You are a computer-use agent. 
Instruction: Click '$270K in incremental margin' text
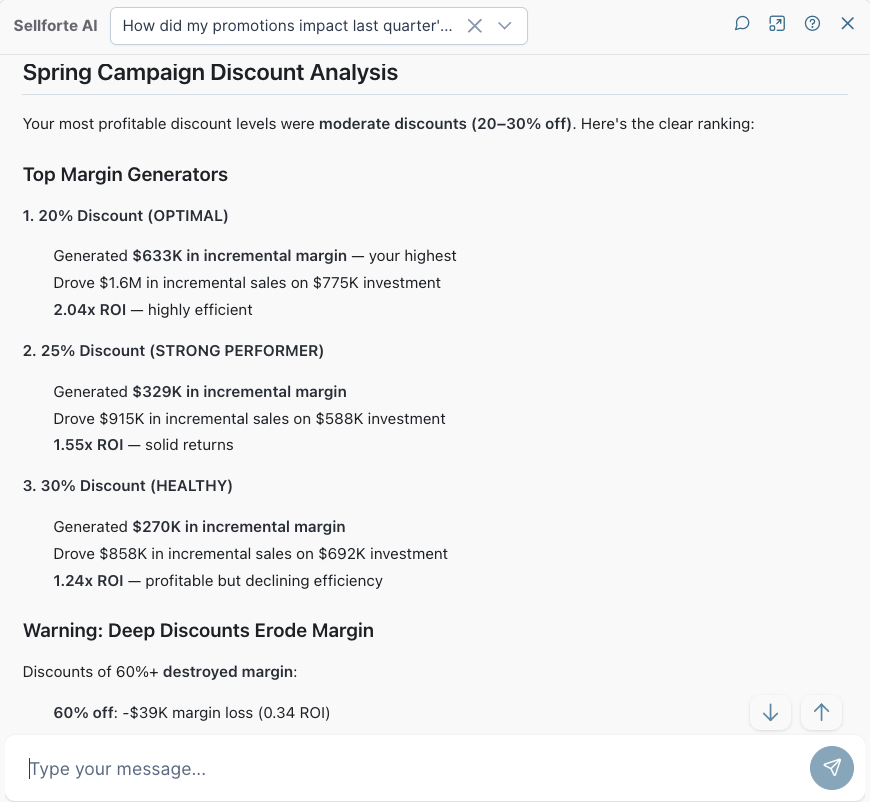239,527
